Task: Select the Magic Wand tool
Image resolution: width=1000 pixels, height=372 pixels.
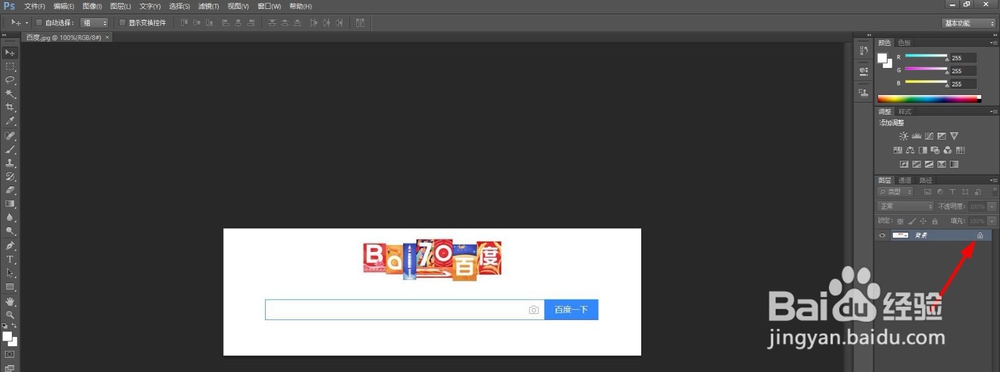Action: 10,94
